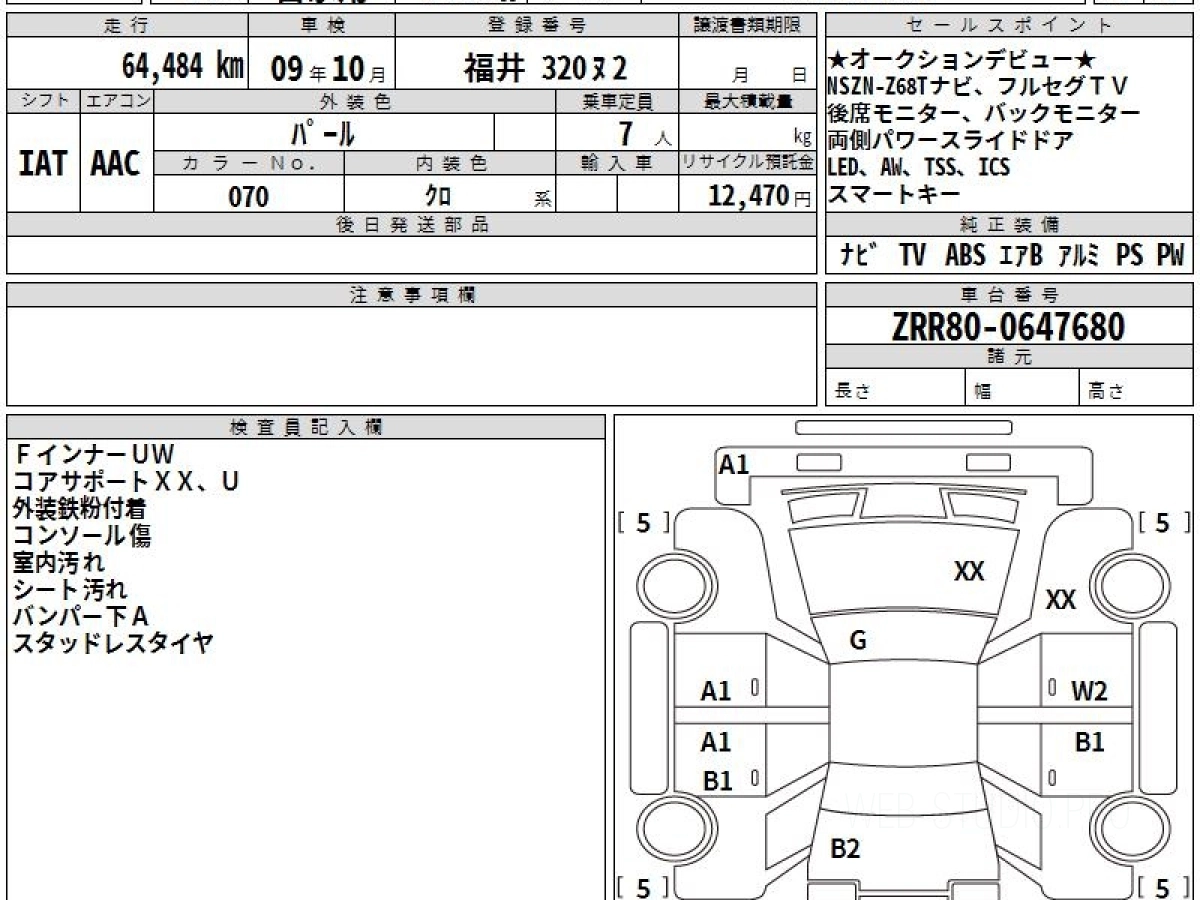Select exterior color パール
The height and width of the screenshot is (900, 1200).
coord(323,133)
